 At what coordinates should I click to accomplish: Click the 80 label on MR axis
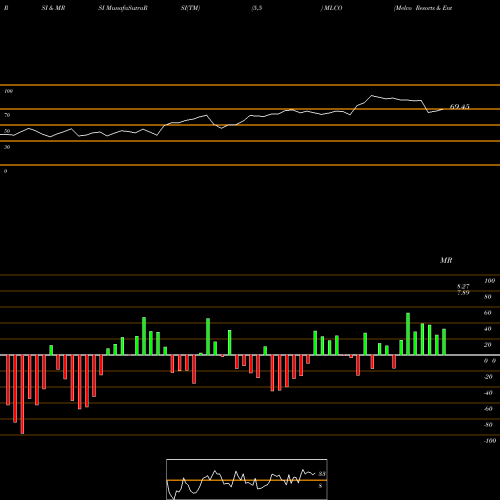click(x=488, y=297)
